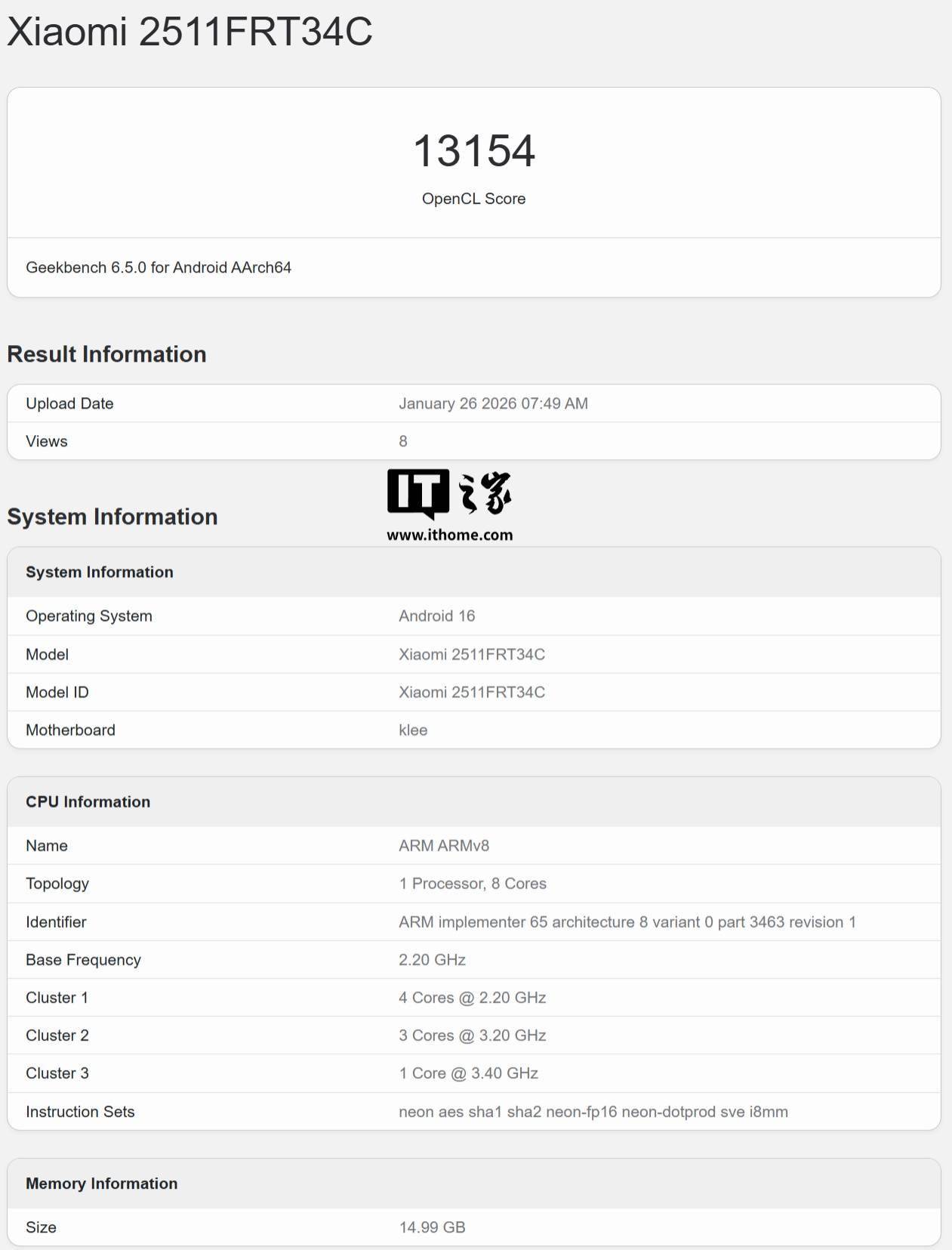Click the ARM ARMv8 name value
The height and width of the screenshot is (1250, 952).
pos(444,845)
